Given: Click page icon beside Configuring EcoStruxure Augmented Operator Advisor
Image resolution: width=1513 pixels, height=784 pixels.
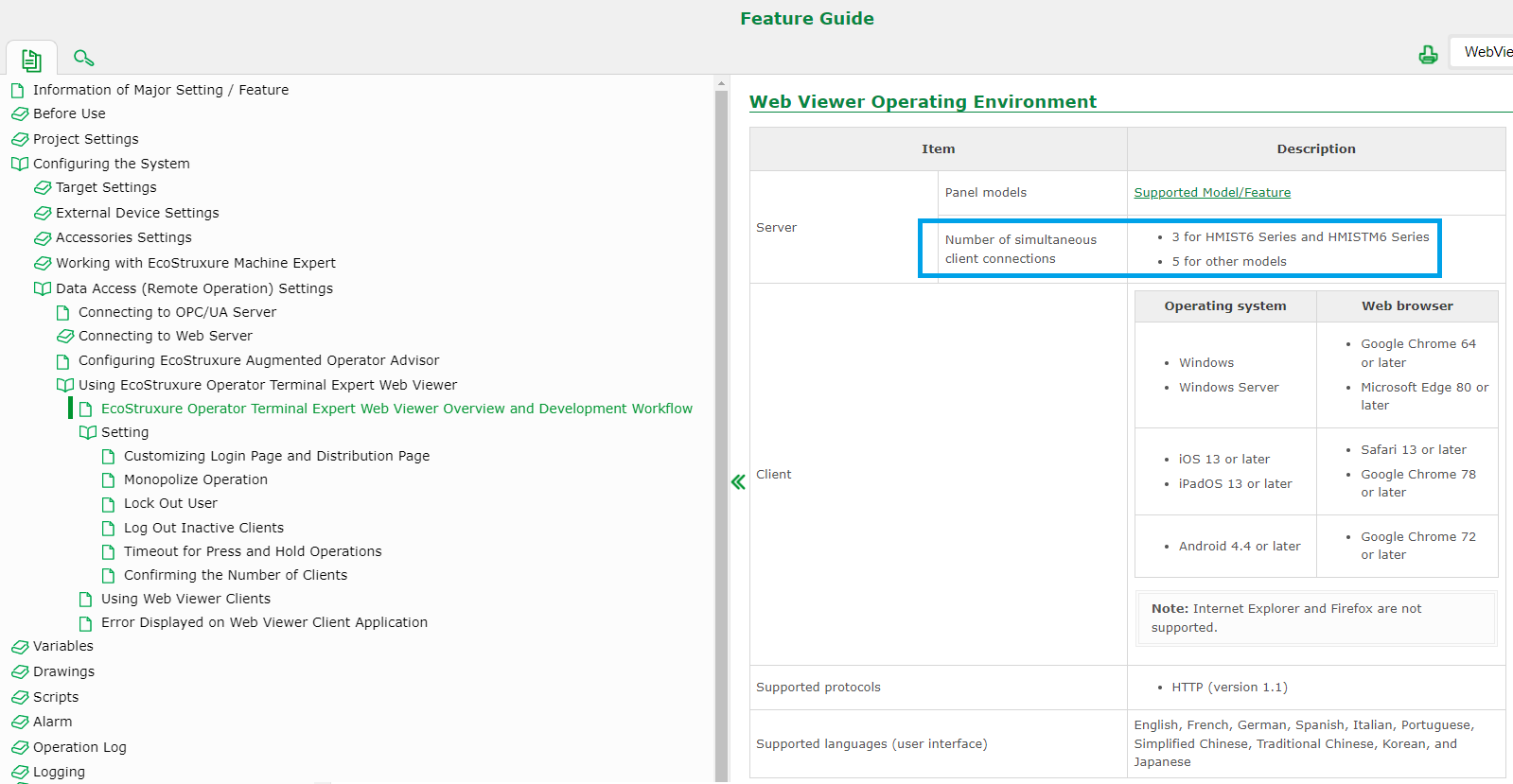Looking at the screenshot, I should (63, 361).
